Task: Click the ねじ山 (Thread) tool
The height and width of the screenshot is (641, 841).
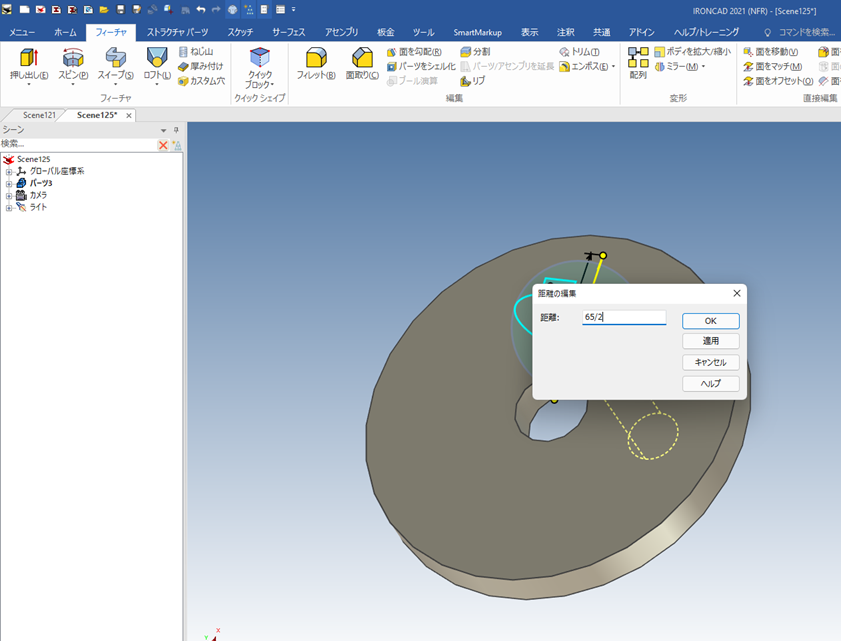Action: click(196, 52)
